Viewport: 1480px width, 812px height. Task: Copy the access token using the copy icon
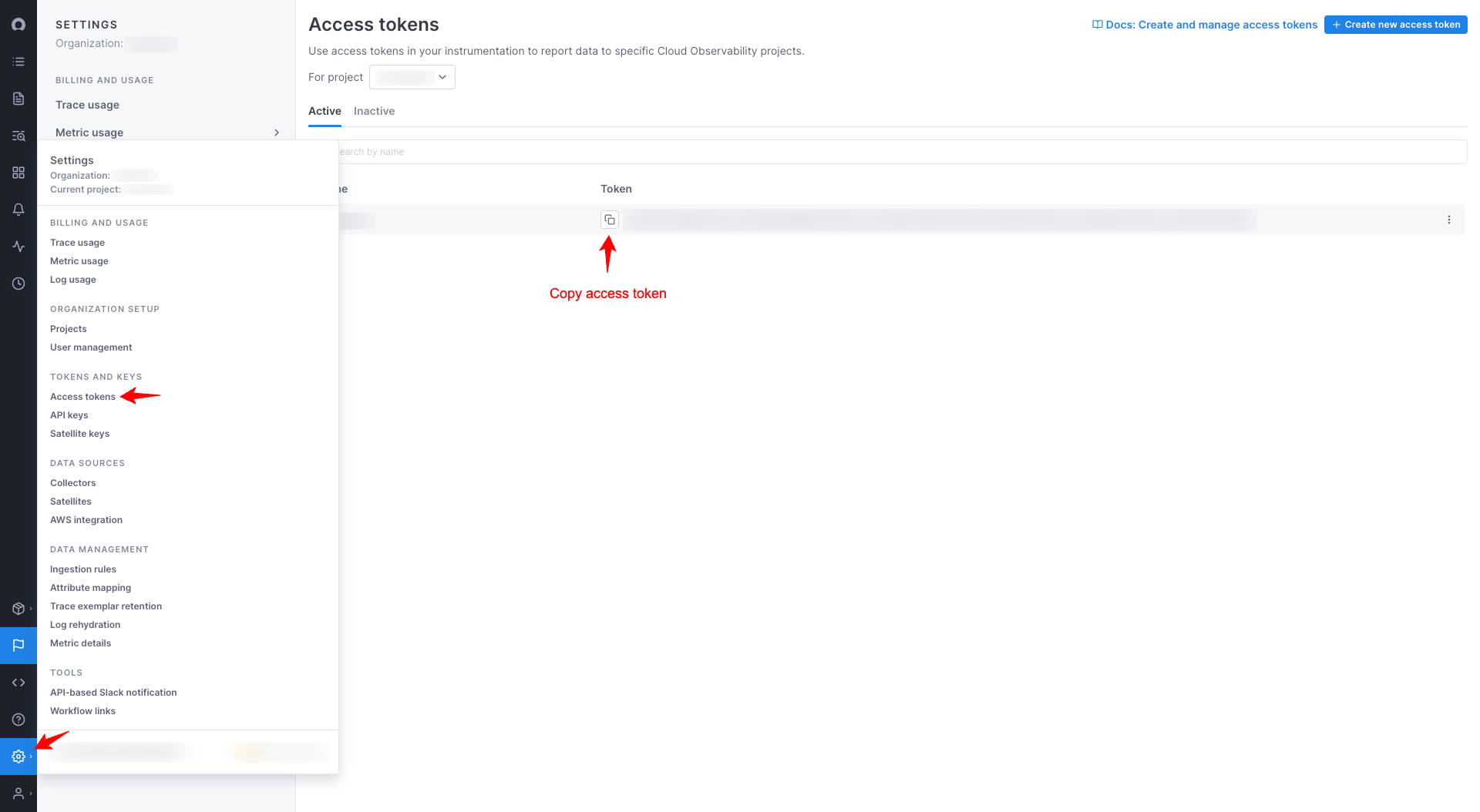click(x=609, y=220)
